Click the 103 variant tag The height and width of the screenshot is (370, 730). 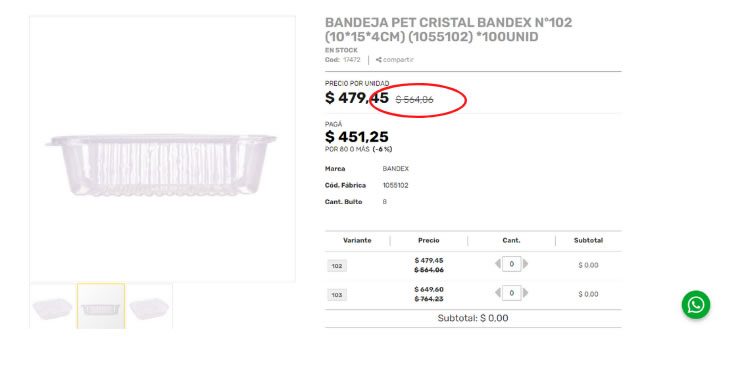coord(337,295)
